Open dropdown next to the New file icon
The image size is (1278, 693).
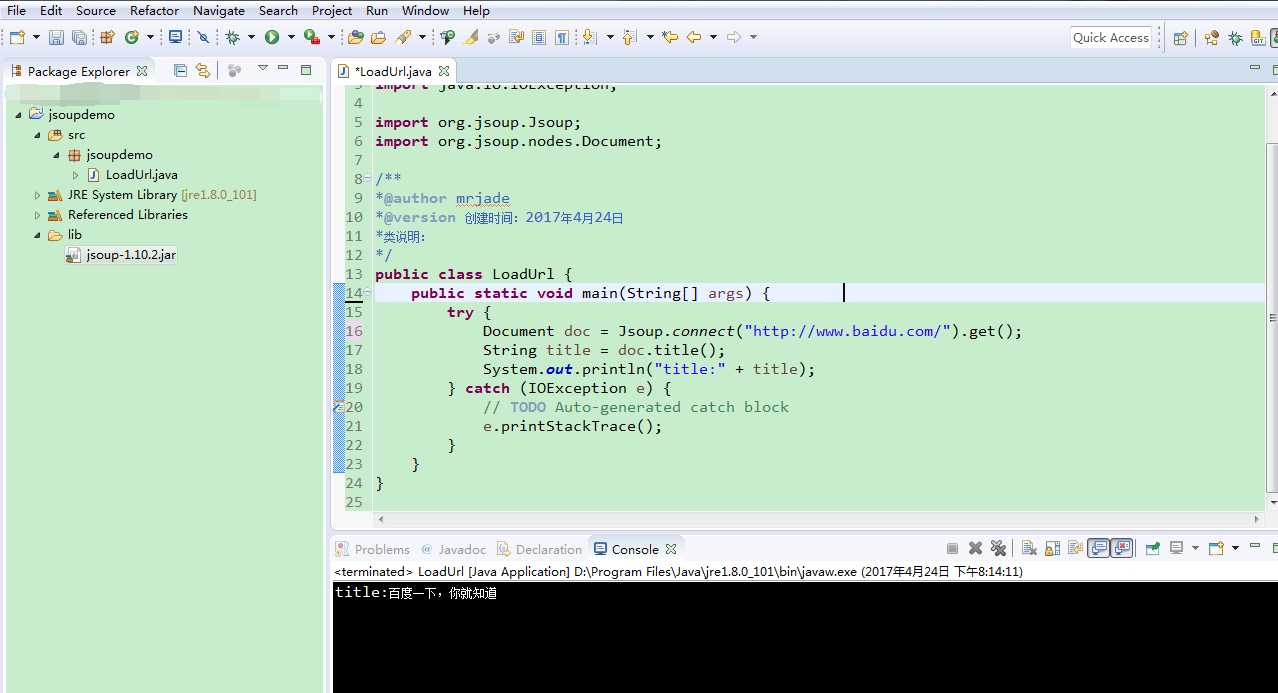pyautogui.click(x=36, y=37)
